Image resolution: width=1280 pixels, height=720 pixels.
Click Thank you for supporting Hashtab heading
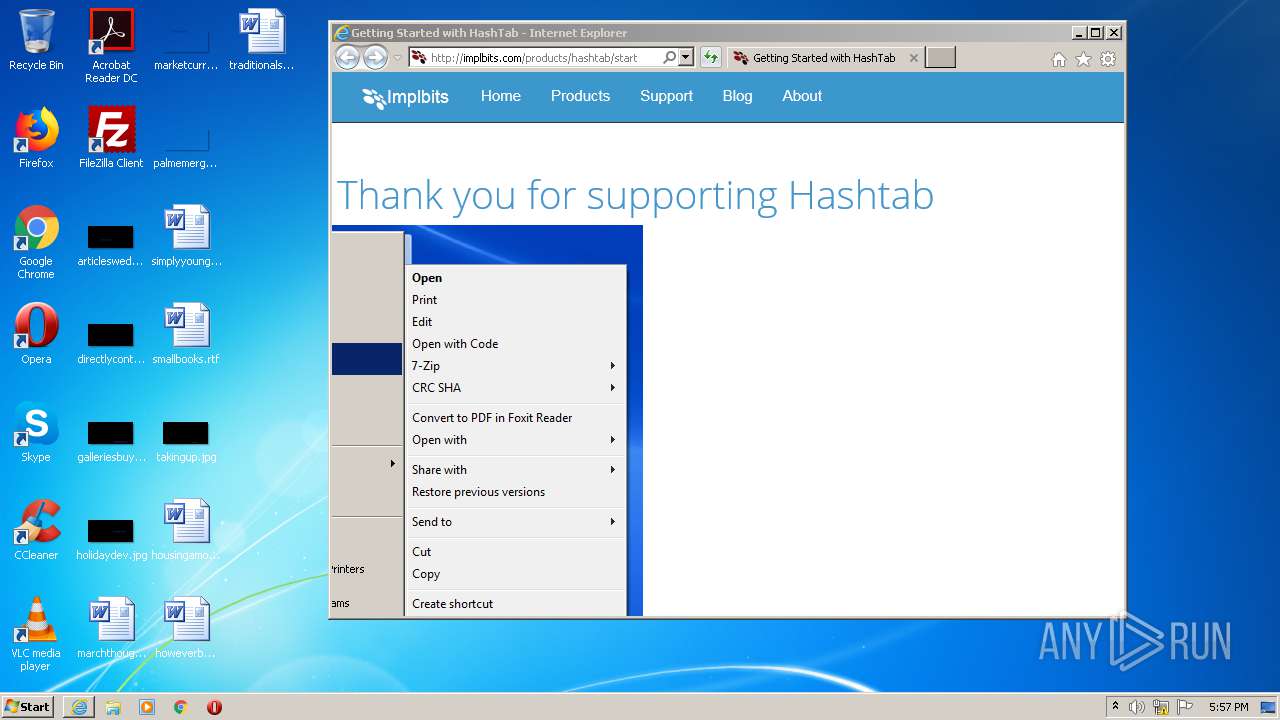click(x=635, y=195)
